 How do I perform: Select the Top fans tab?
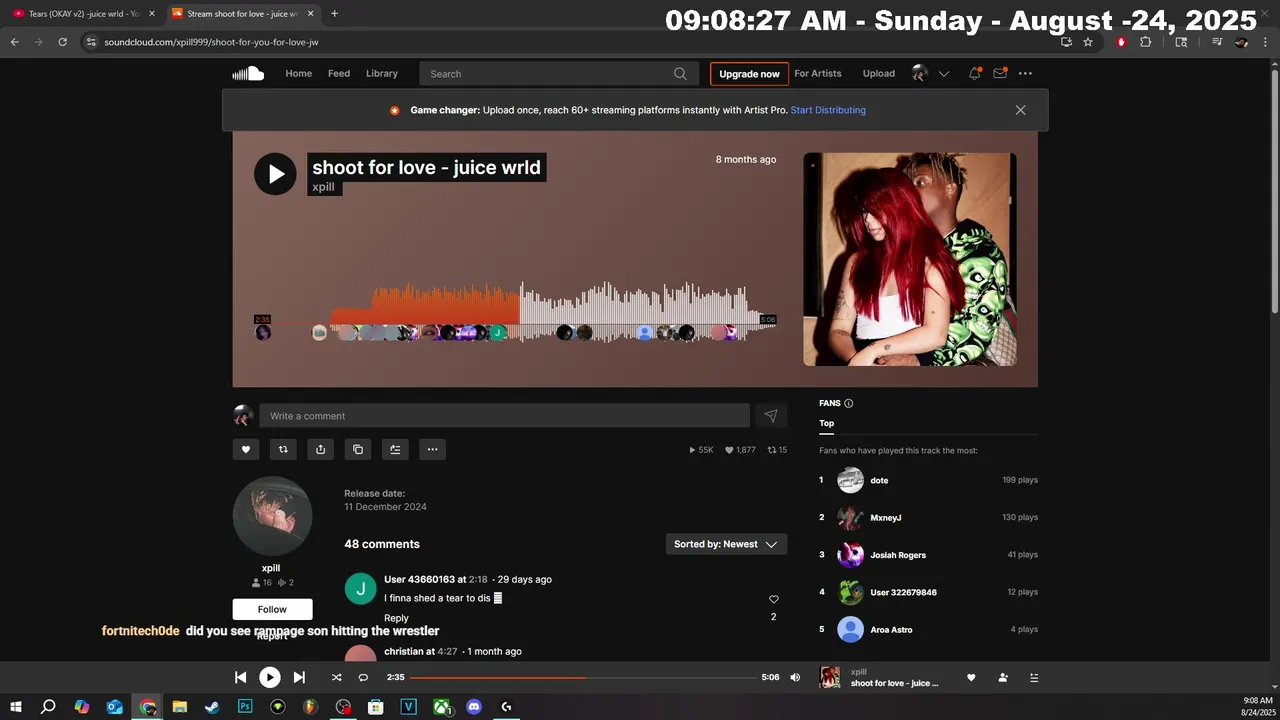click(826, 423)
